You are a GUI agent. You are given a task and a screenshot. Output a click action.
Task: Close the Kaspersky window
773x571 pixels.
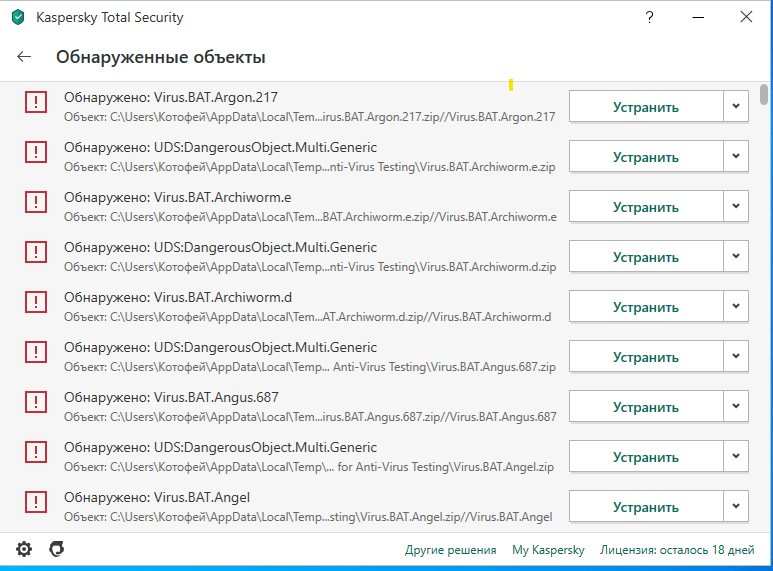746,17
